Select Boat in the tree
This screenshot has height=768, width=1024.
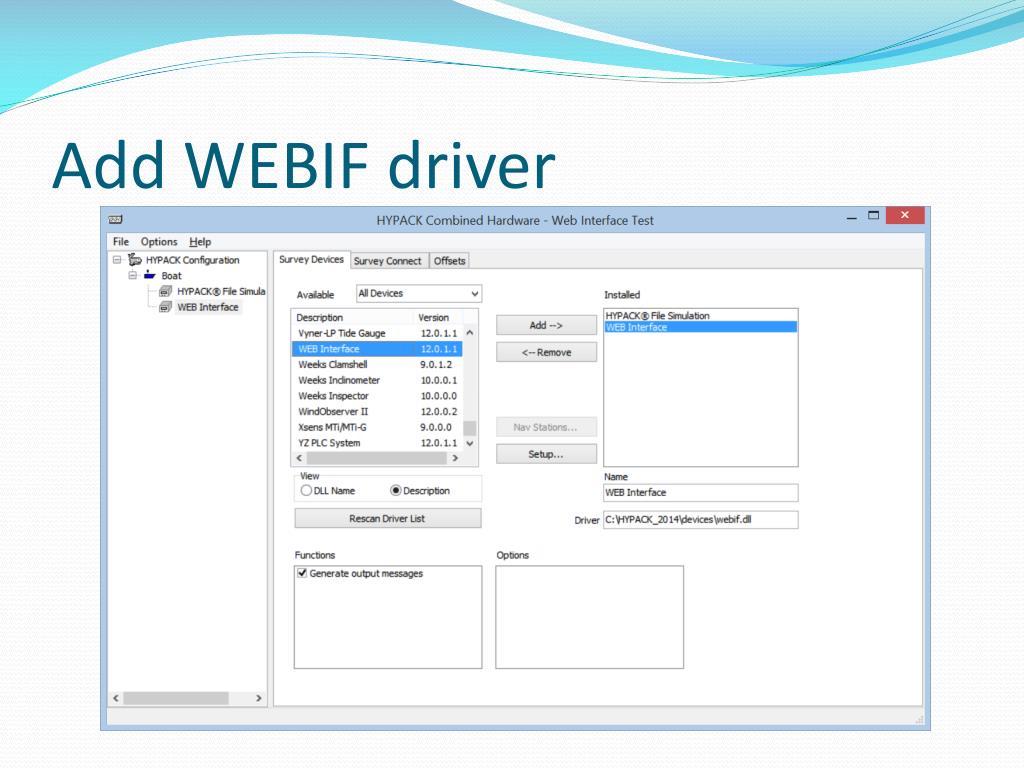click(x=172, y=276)
